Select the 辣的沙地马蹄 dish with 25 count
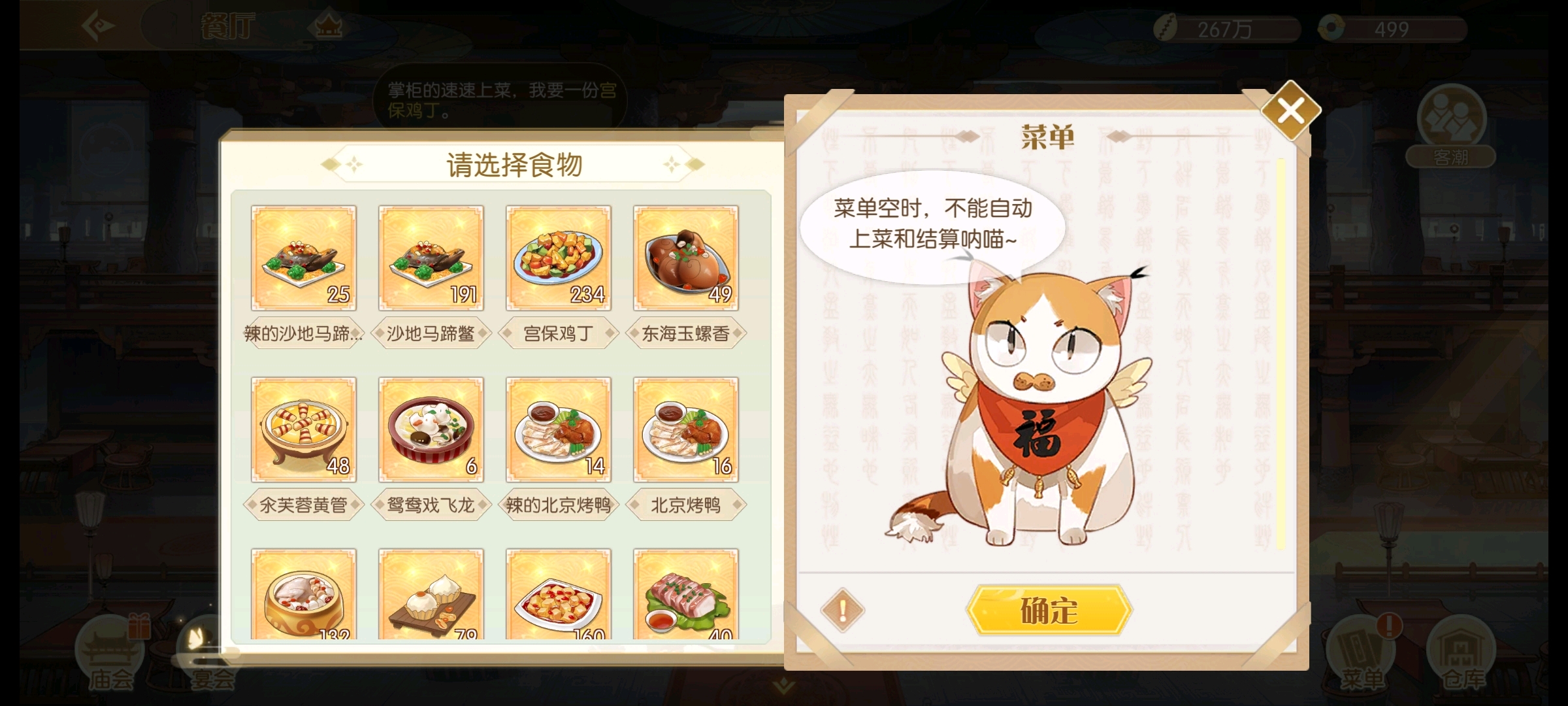Image resolution: width=1568 pixels, height=706 pixels. click(x=304, y=258)
